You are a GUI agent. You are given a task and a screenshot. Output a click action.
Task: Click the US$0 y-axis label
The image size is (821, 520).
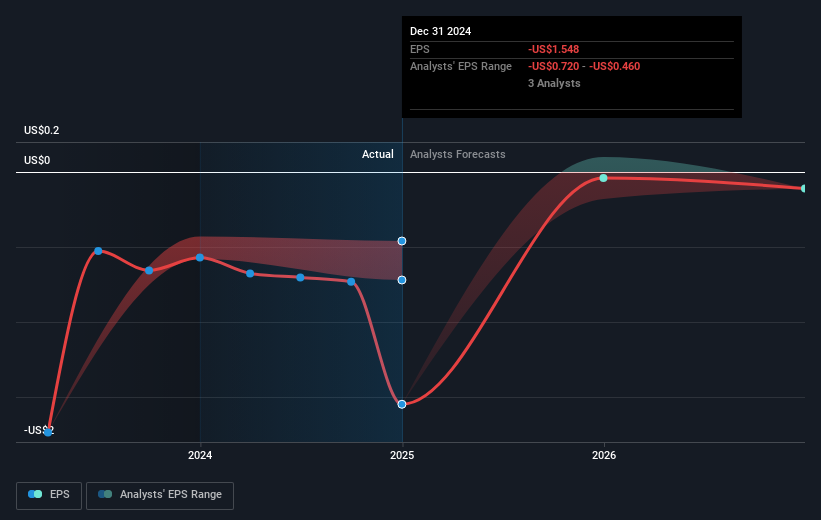(x=37, y=160)
